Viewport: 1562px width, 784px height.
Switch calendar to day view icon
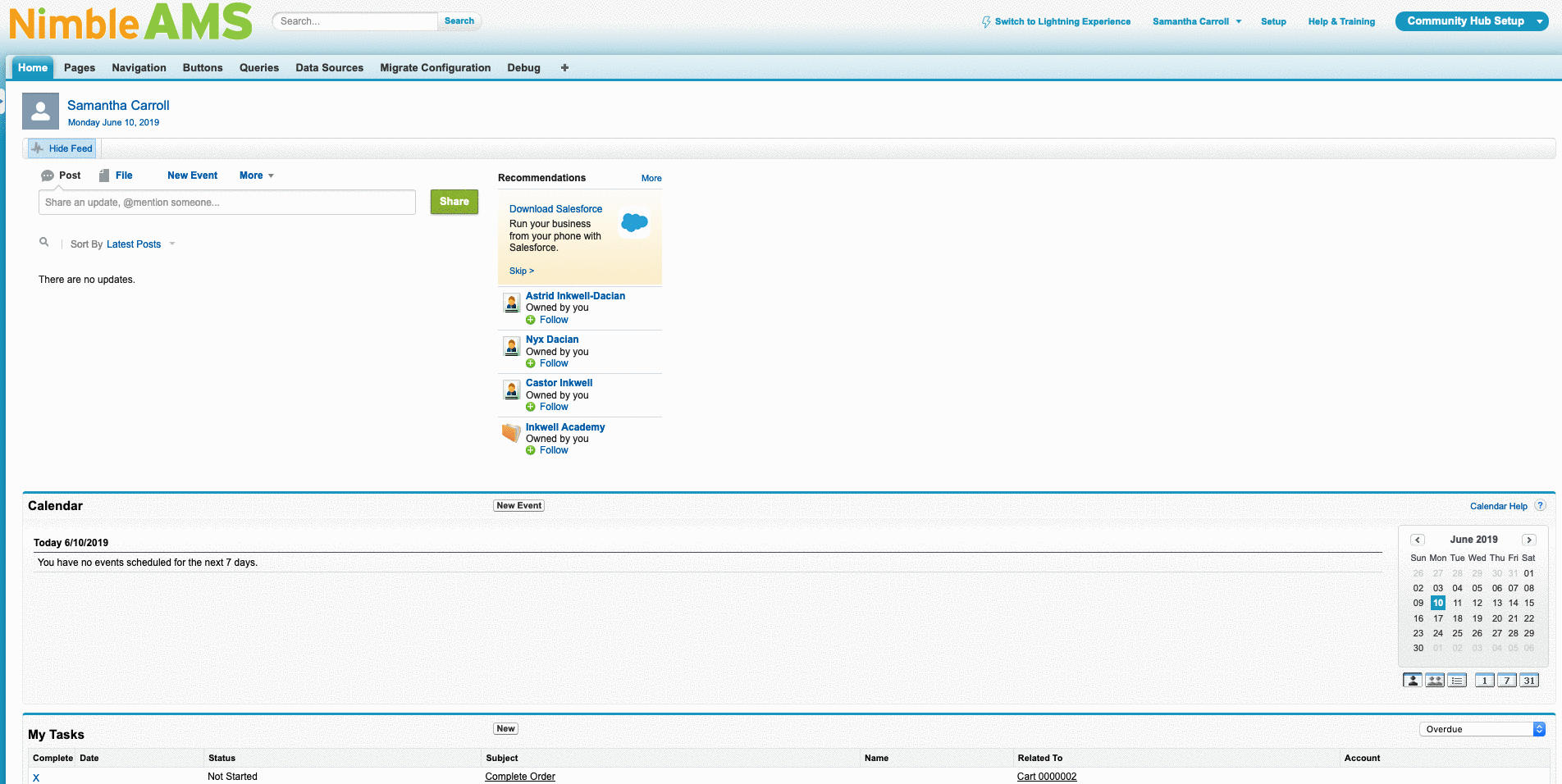(1484, 680)
